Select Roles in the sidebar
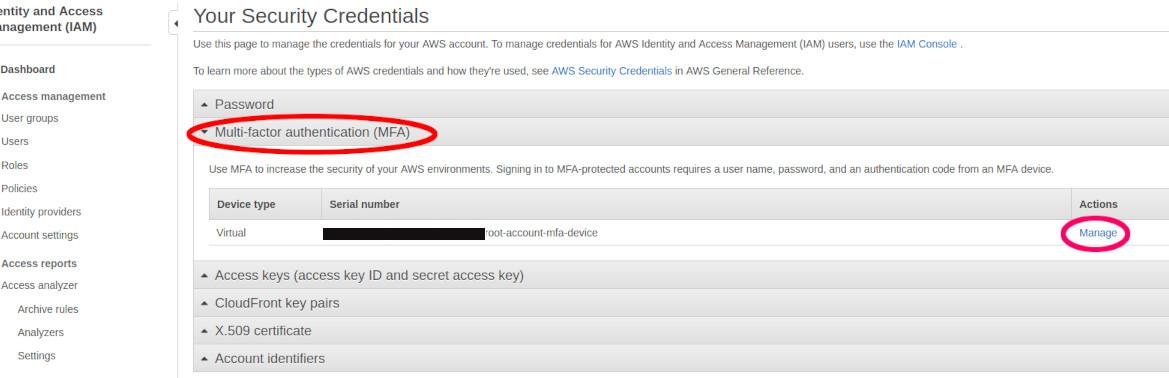The height and width of the screenshot is (378, 1169). 15,165
